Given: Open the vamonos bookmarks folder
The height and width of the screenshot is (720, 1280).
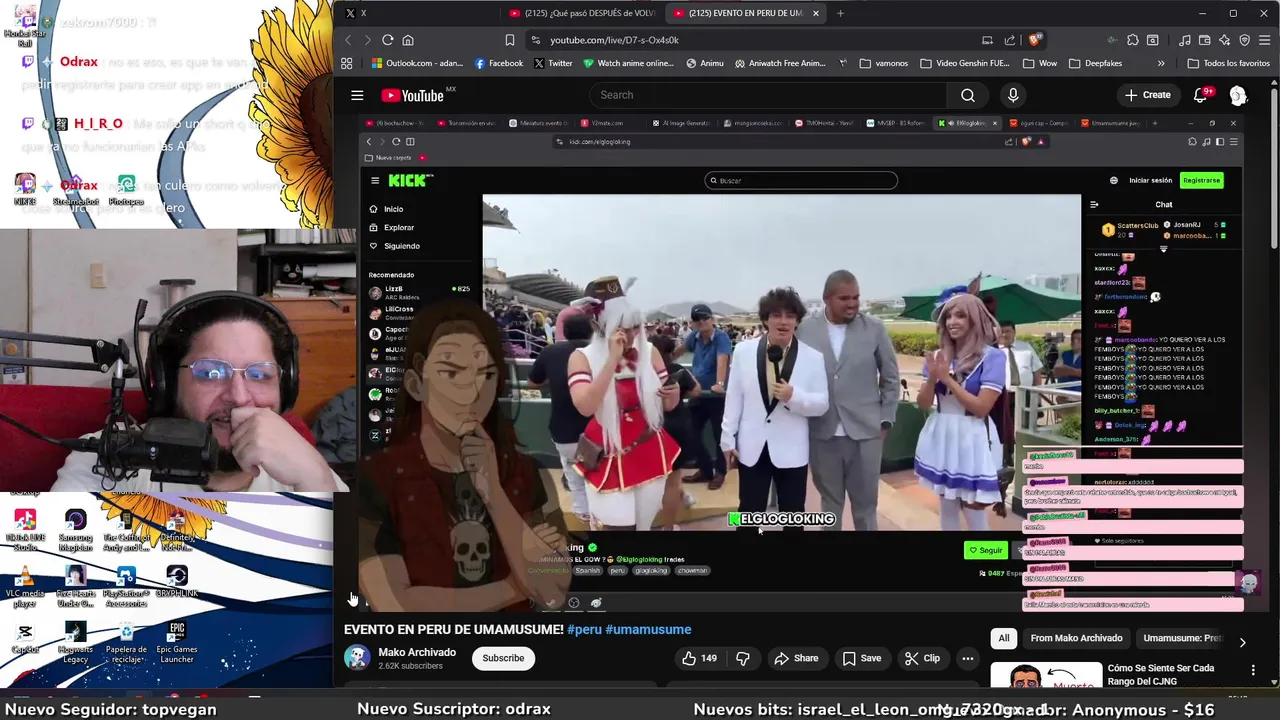Looking at the screenshot, I should 882,63.
